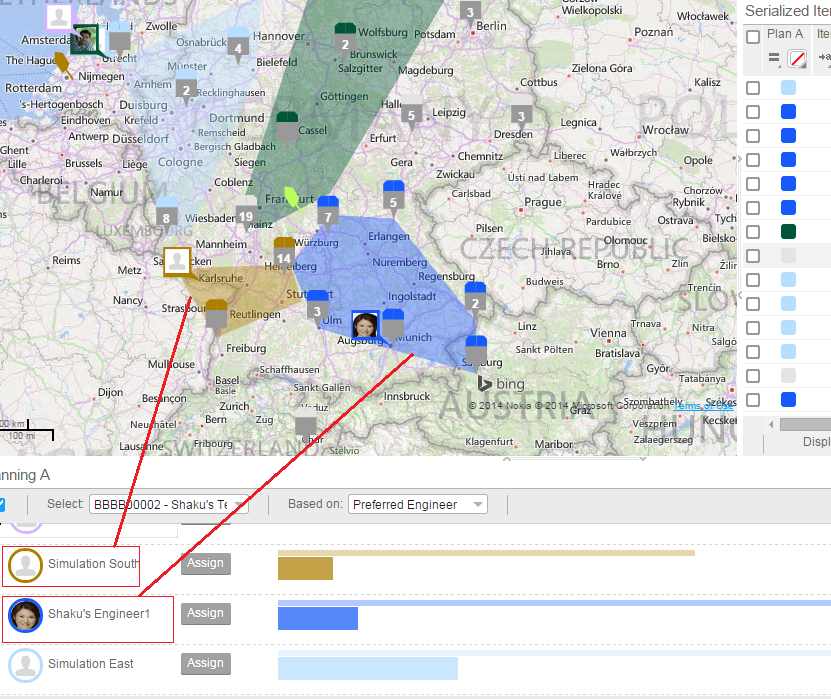The width and height of the screenshot is (831, 699).
Task: Assign to Simulation East
Action: 205,664
